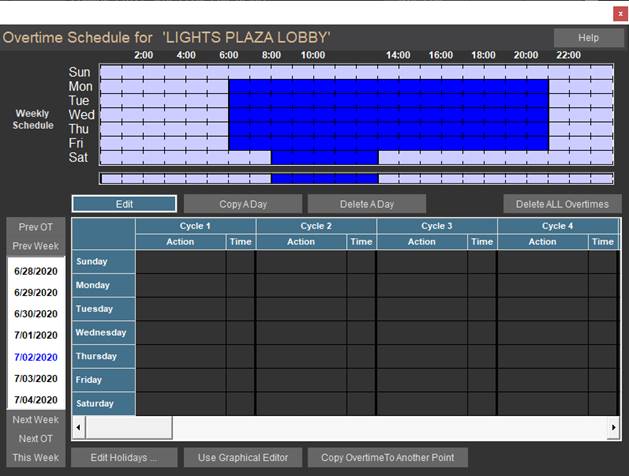629x476 pixels.
Task: Click the Cycle 1 Action cell for Monday
Action: pos(180,285)
